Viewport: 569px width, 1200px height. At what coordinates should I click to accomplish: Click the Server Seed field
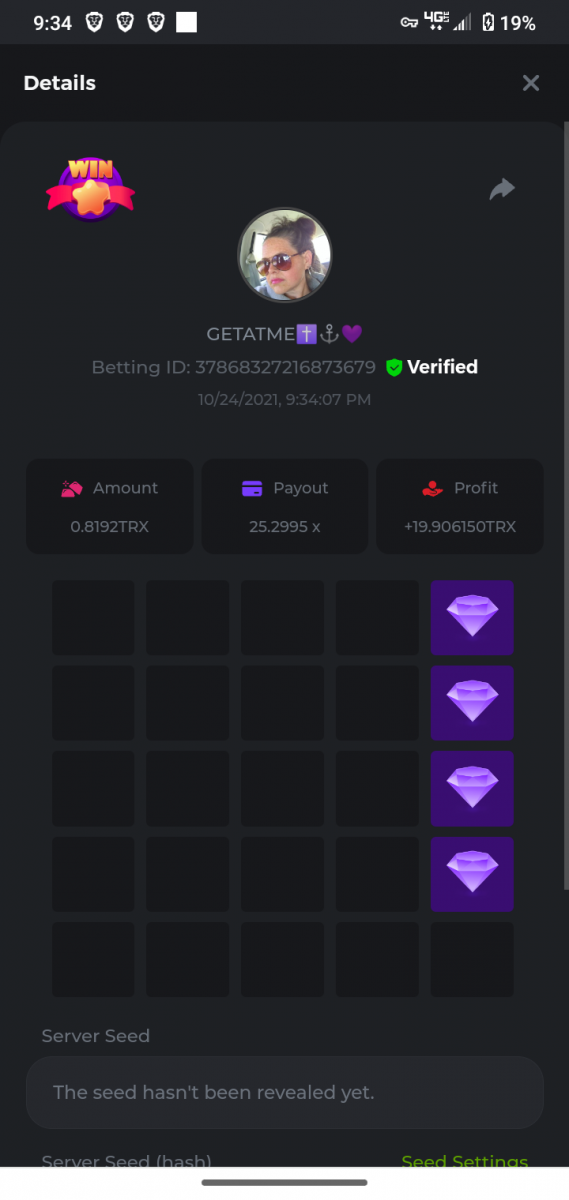coord(284,1092)
